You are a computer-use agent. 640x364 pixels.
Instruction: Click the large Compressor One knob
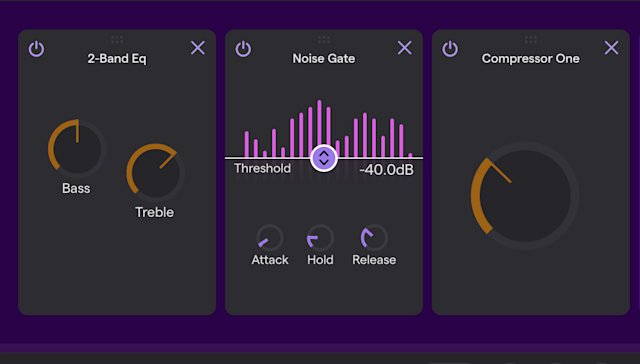click(525, 195)
